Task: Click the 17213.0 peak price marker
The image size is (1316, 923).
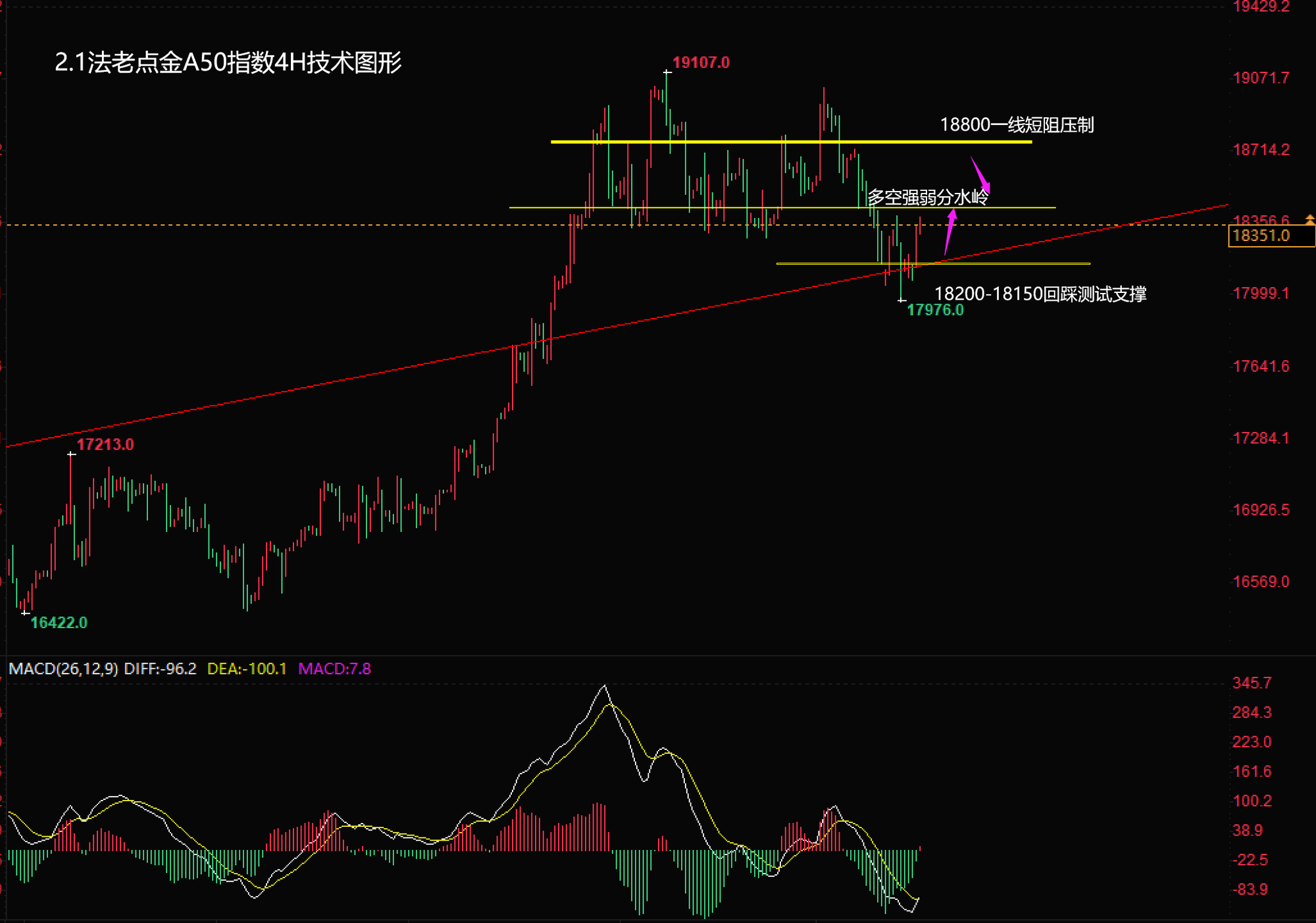Action: click(x=105, y=444)
